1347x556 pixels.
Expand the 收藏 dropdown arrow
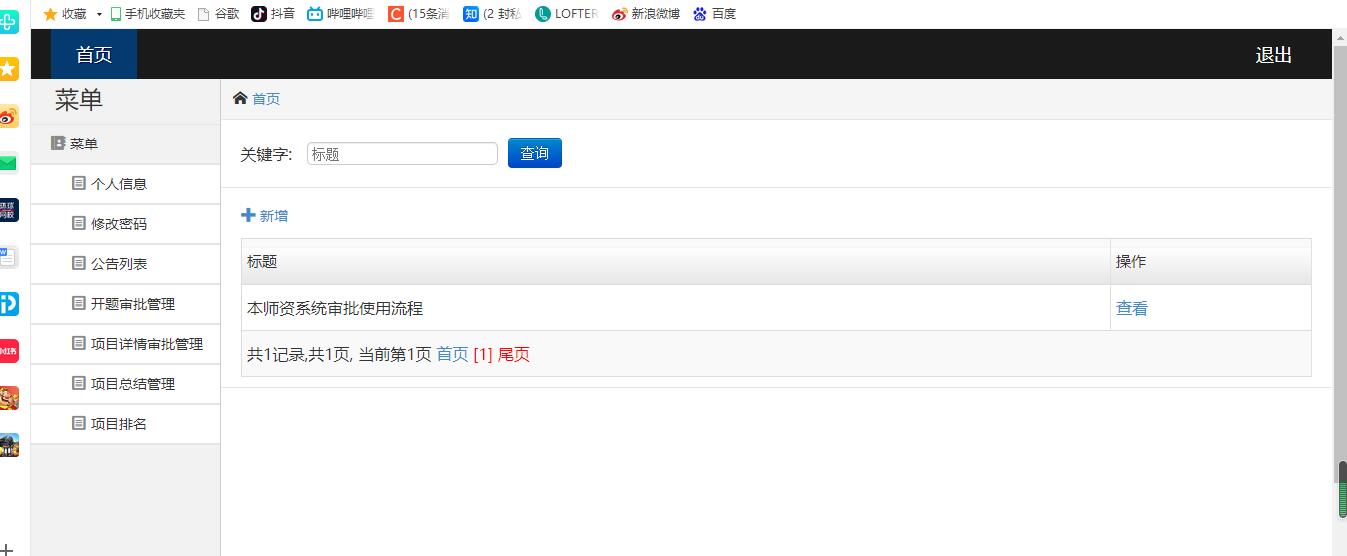(99, 14)
